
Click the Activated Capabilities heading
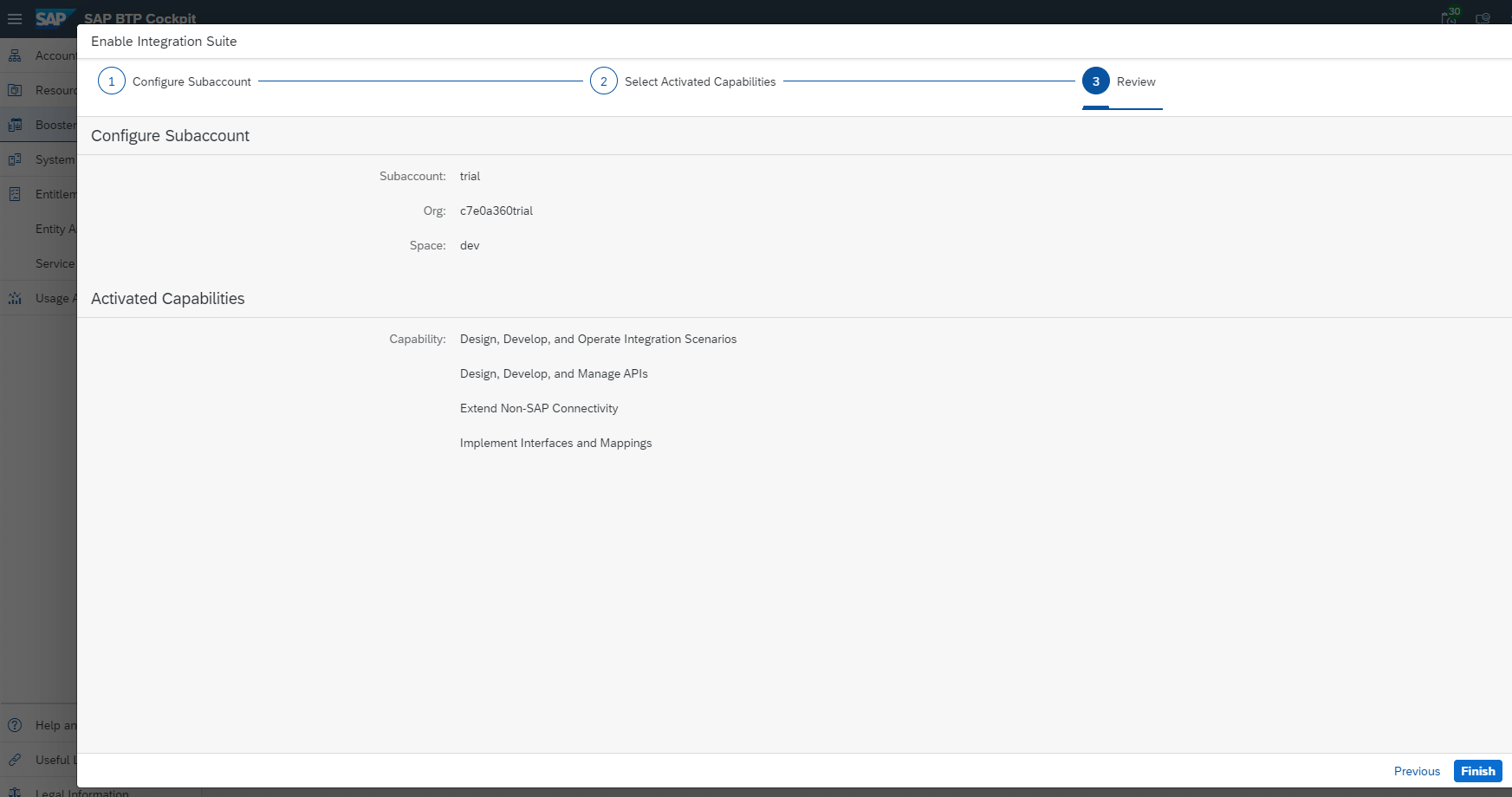[168, 298]
